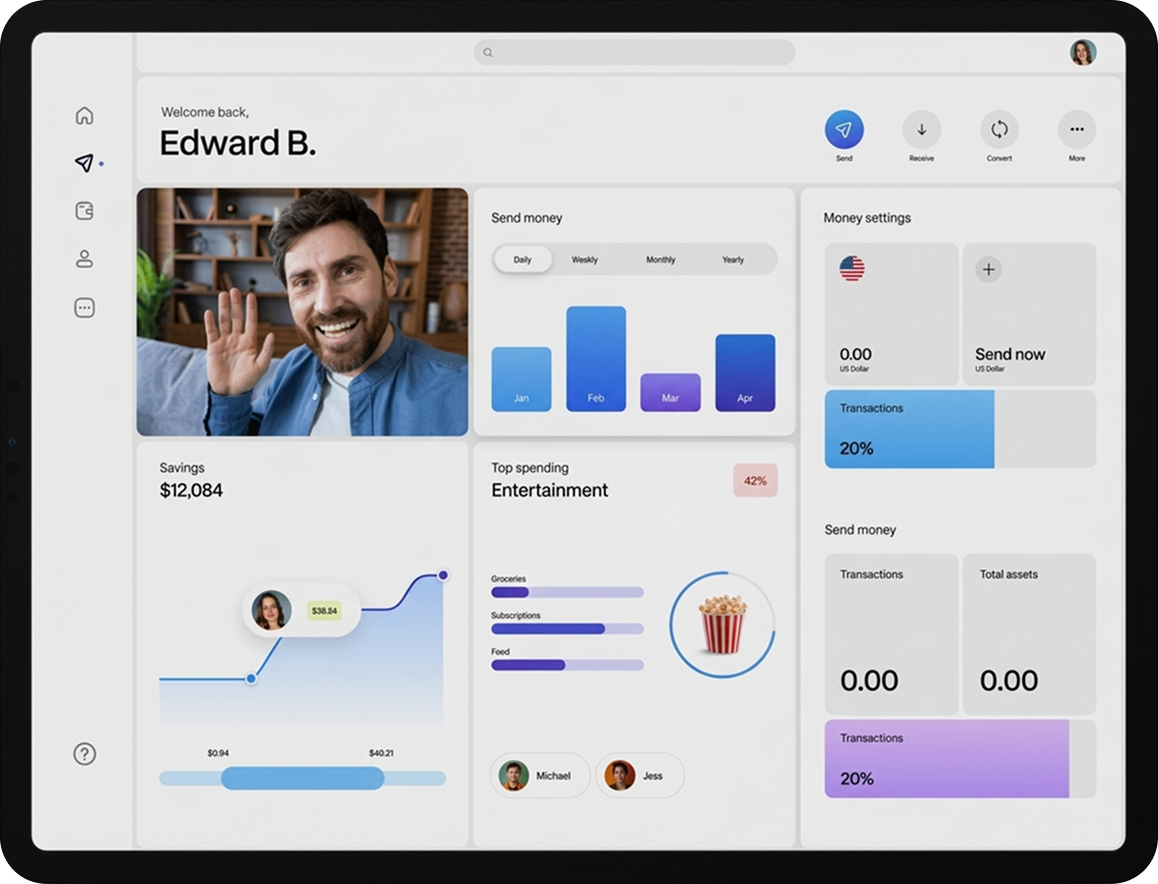Viewport: 1158px width, 884px height.
Task: Click the plus button to add a currency
Action: click(987, 269)
